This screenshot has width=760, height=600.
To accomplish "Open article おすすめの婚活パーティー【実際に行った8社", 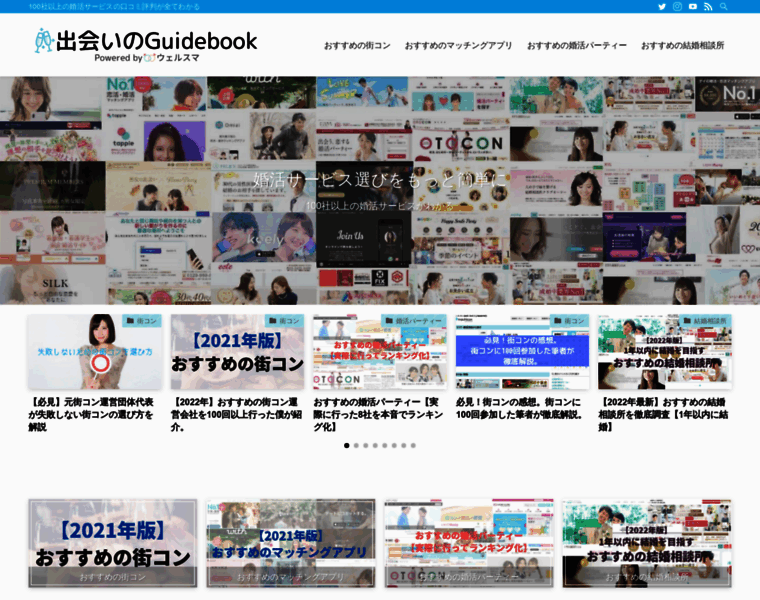I will click(x=378, y=414).
